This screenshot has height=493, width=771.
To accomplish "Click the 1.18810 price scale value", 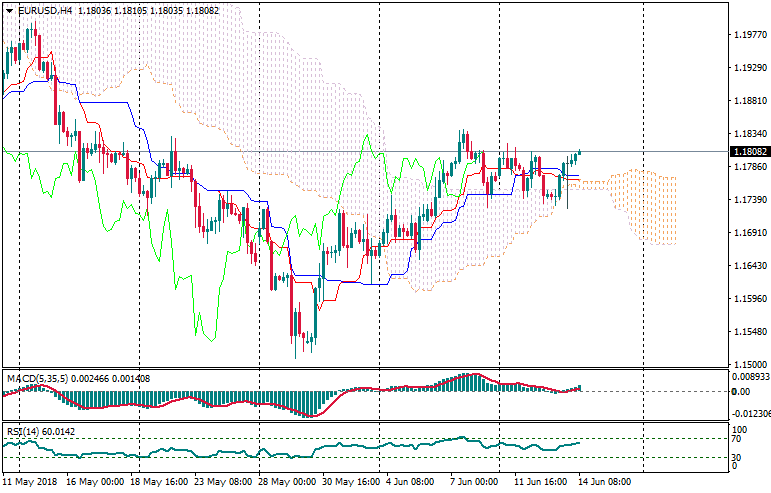I will tap(749, 101).
